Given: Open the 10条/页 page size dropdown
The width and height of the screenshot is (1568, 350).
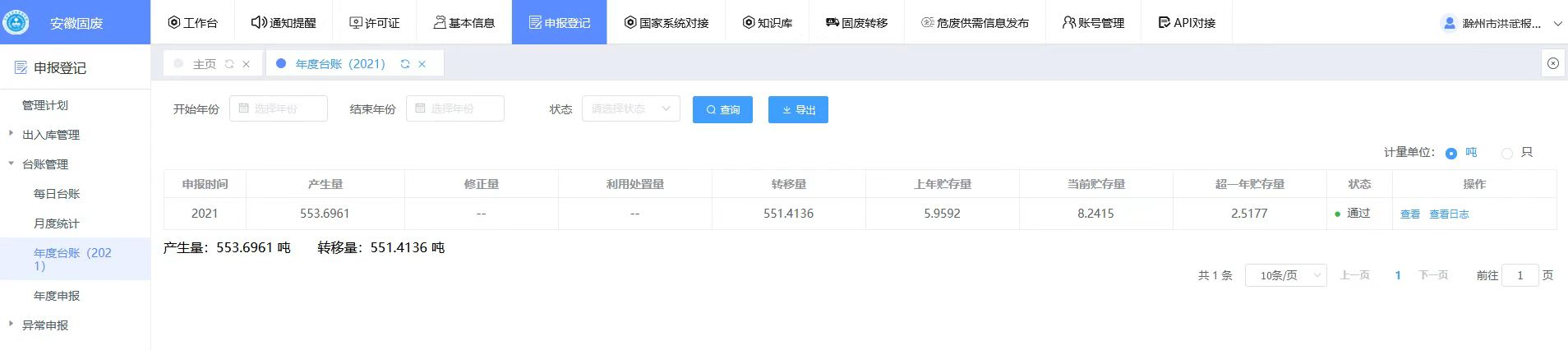Looking at the screenshot, I should tap(1285, 275).
